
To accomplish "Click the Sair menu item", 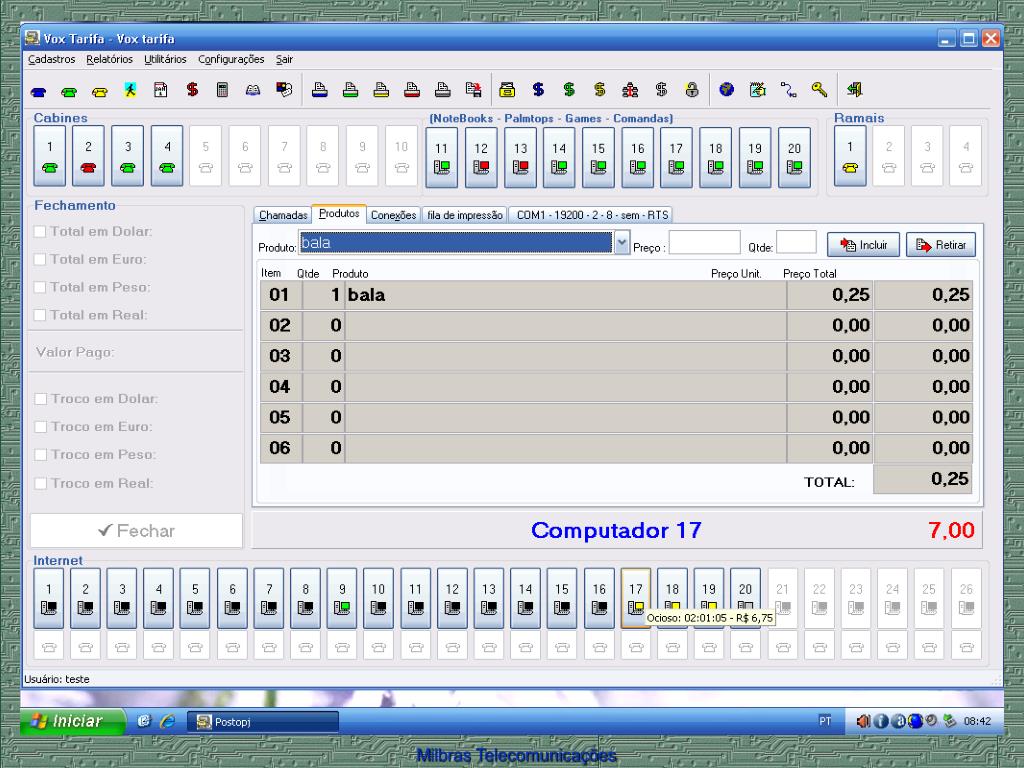I will coord(284,59).
